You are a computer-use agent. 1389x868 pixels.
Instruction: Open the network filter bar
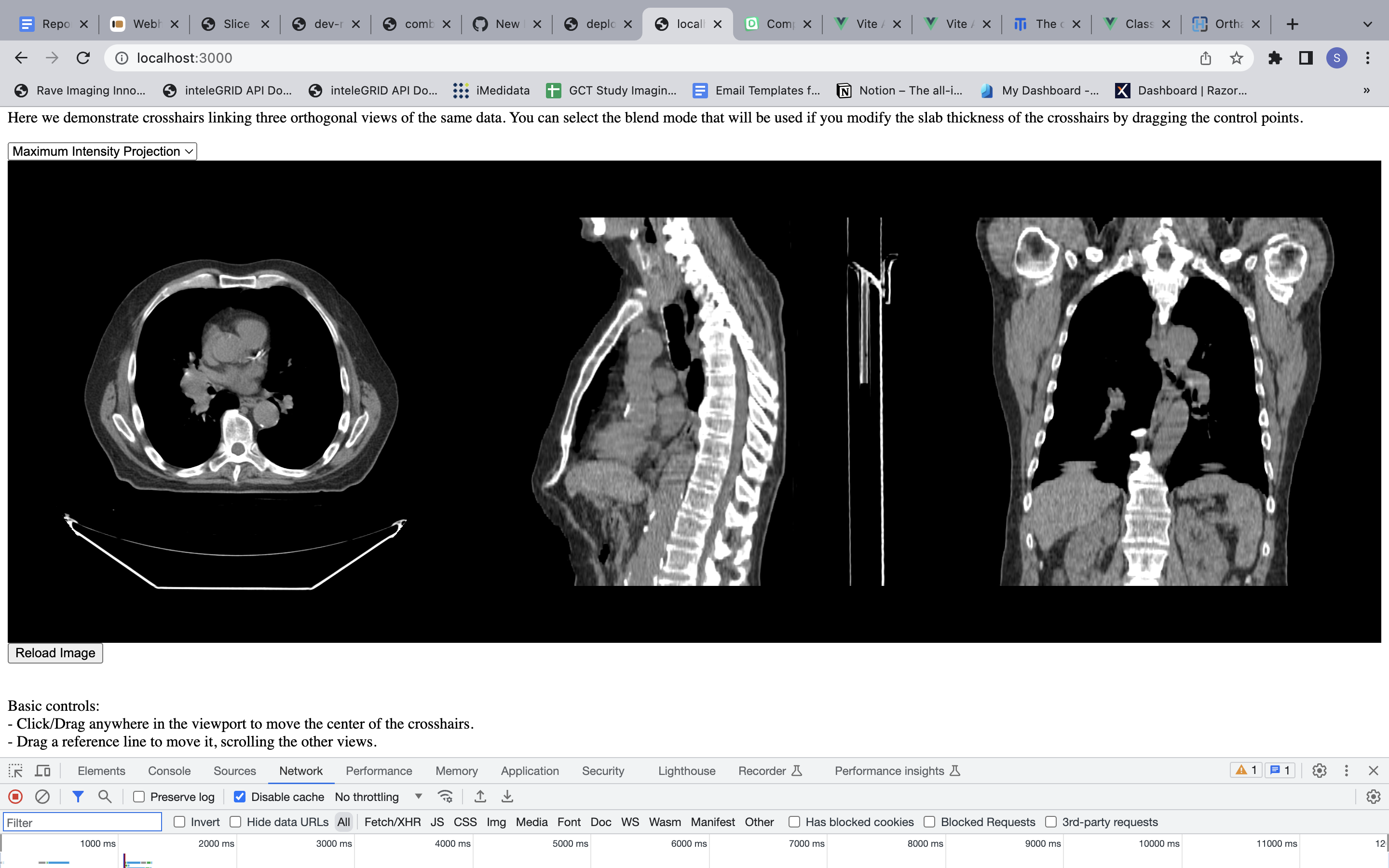78,796
